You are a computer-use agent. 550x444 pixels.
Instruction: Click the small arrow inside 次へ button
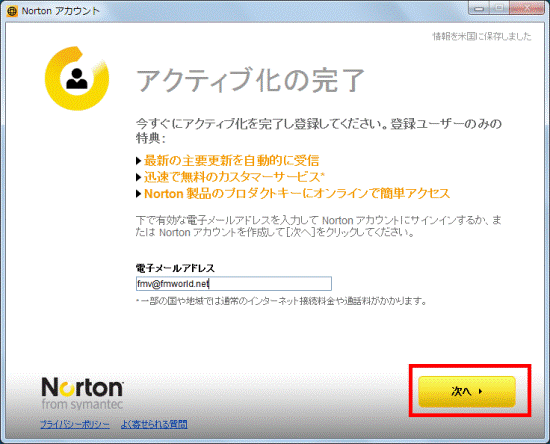[x=481, y=391]
